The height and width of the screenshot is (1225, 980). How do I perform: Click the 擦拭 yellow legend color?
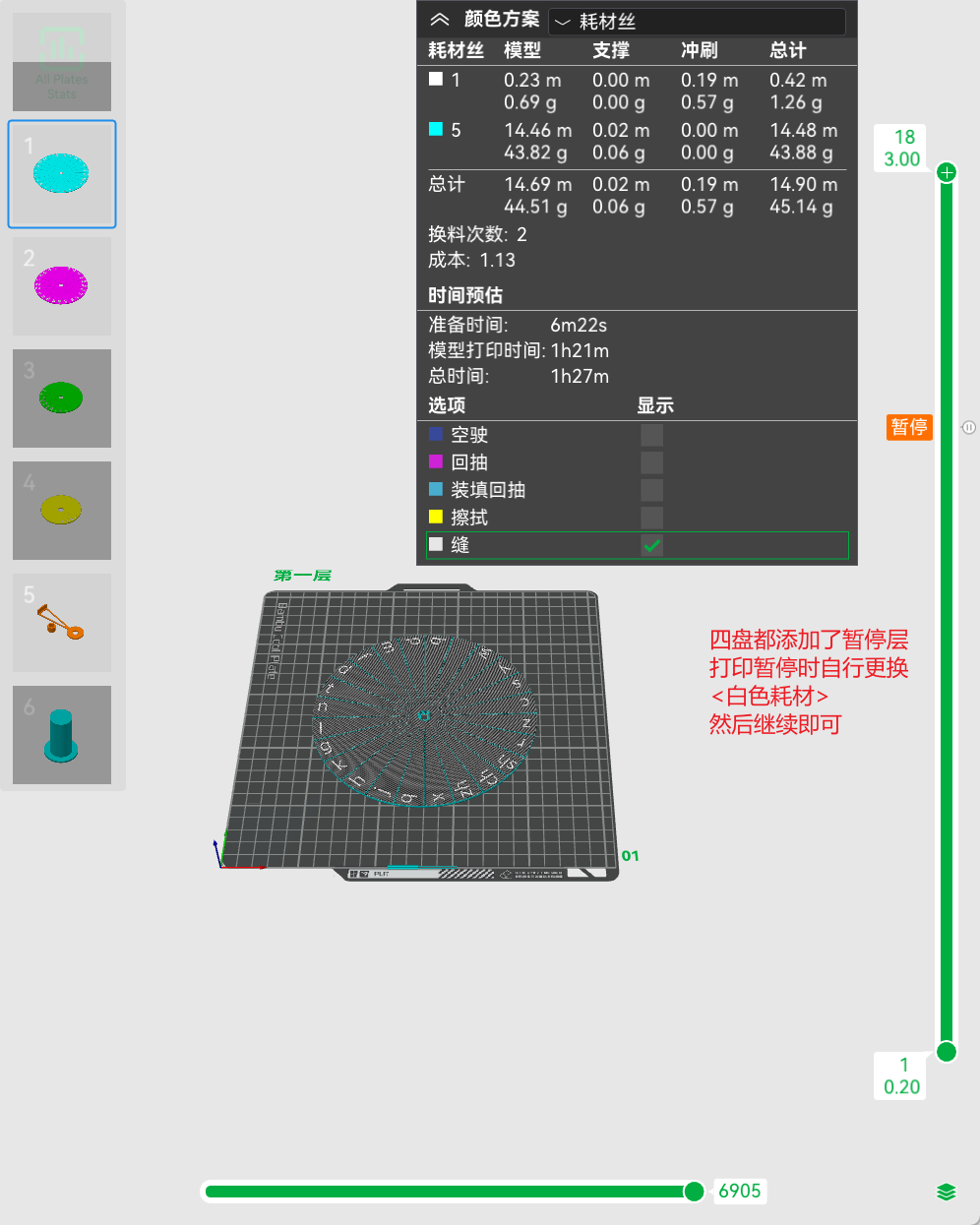point(436,517)
